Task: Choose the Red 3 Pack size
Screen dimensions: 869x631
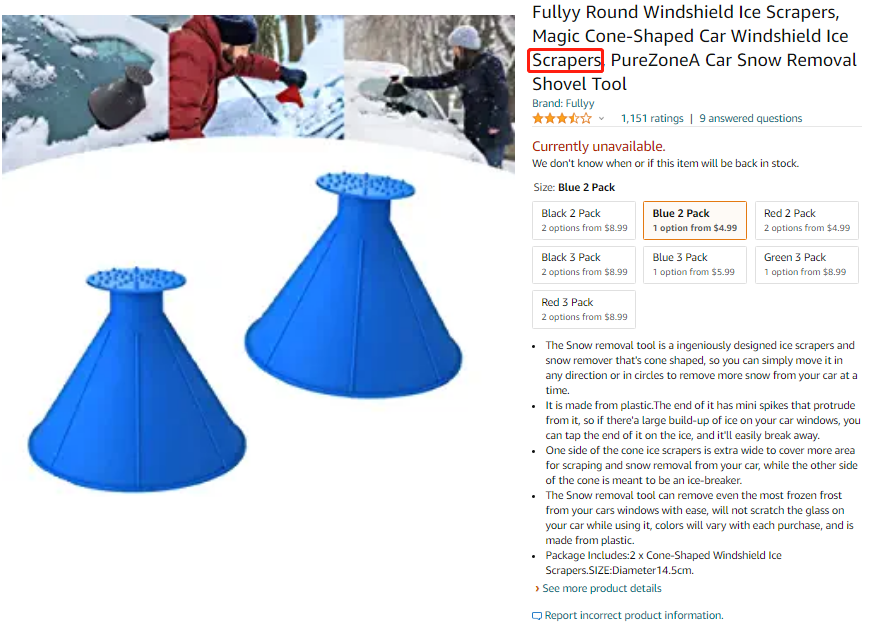Action: [x=584, y=310]
